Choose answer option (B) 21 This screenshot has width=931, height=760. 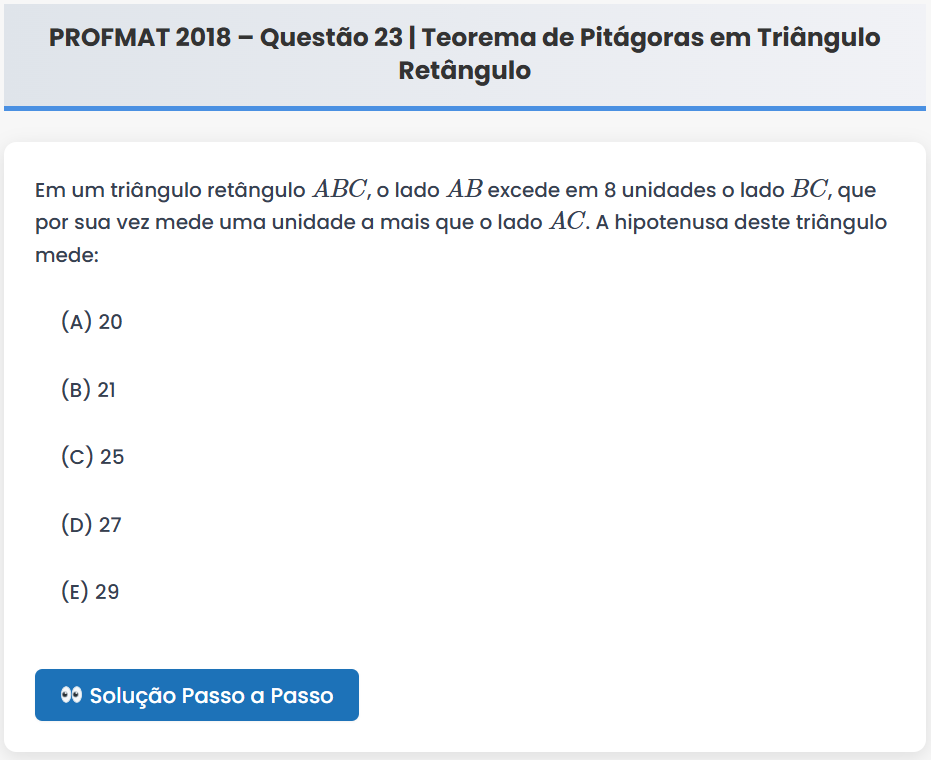(x=88, y=390)
